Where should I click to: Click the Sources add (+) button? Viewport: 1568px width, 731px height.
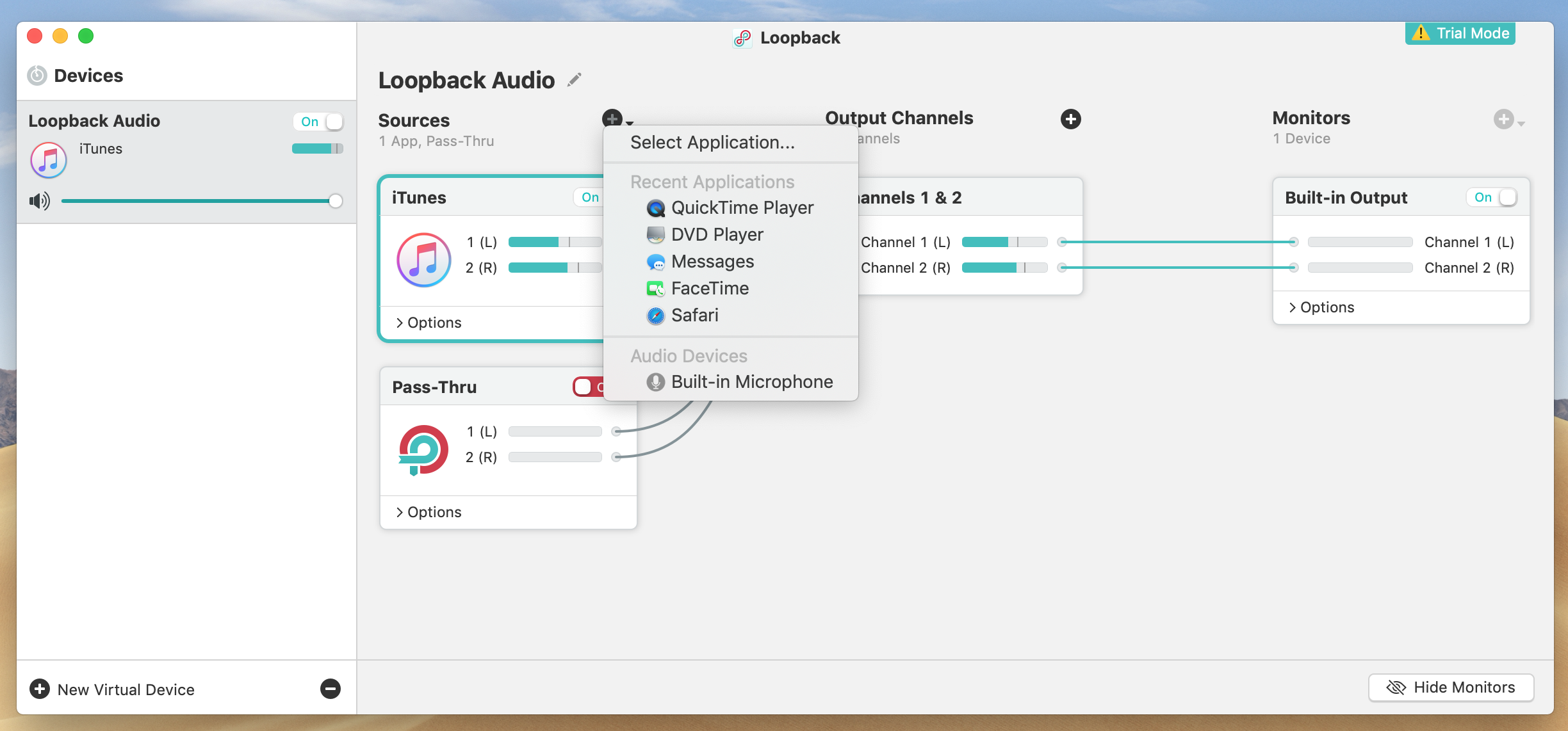pyautogui.click(x=612, y=118)
